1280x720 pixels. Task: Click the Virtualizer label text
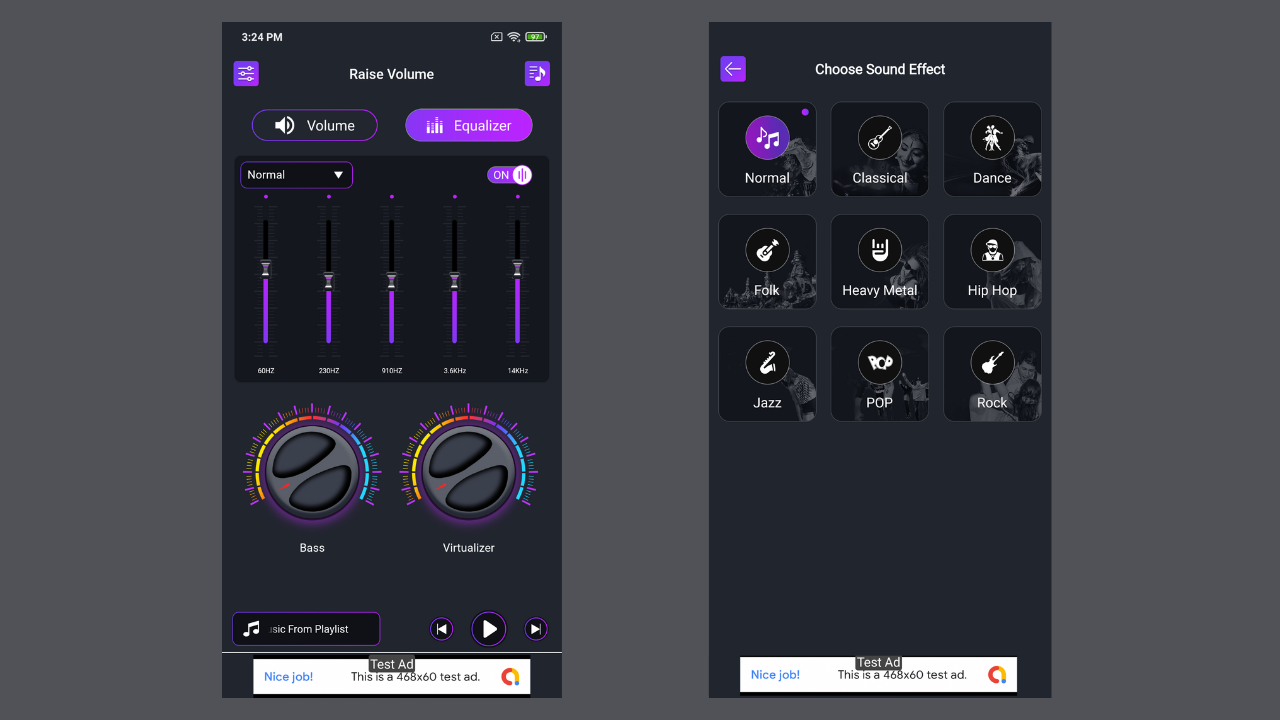[x=469, y=548]
